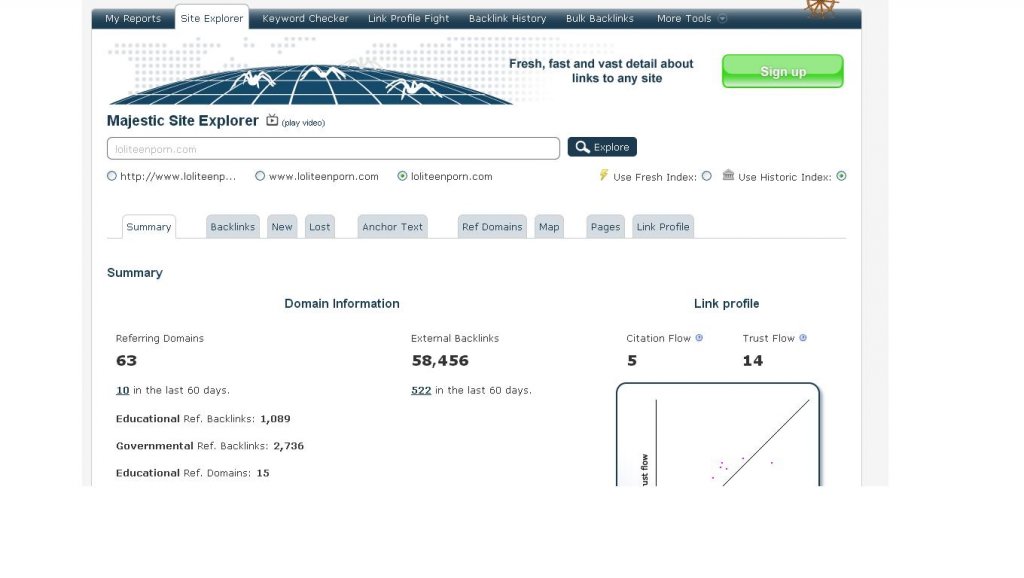Enable the Use Historic Index option
The width and height of the screenshot is (1024, 578).
pyautogui.click(x=841, y=176)
